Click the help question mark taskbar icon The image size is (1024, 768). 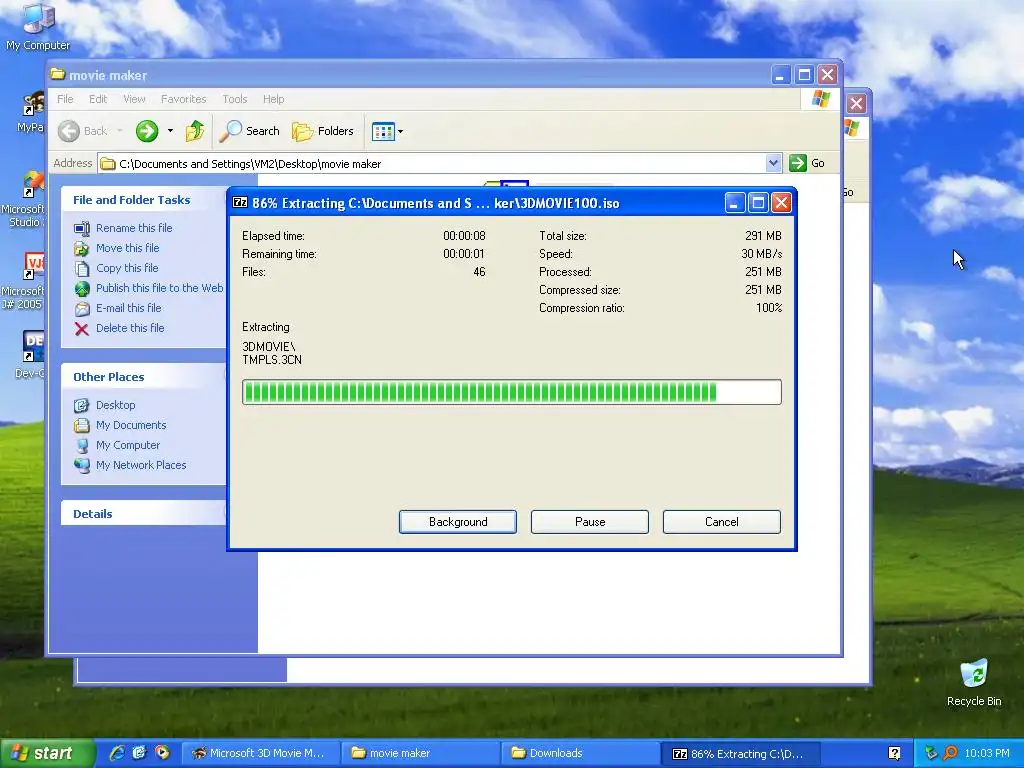click(x=894, y=754)
